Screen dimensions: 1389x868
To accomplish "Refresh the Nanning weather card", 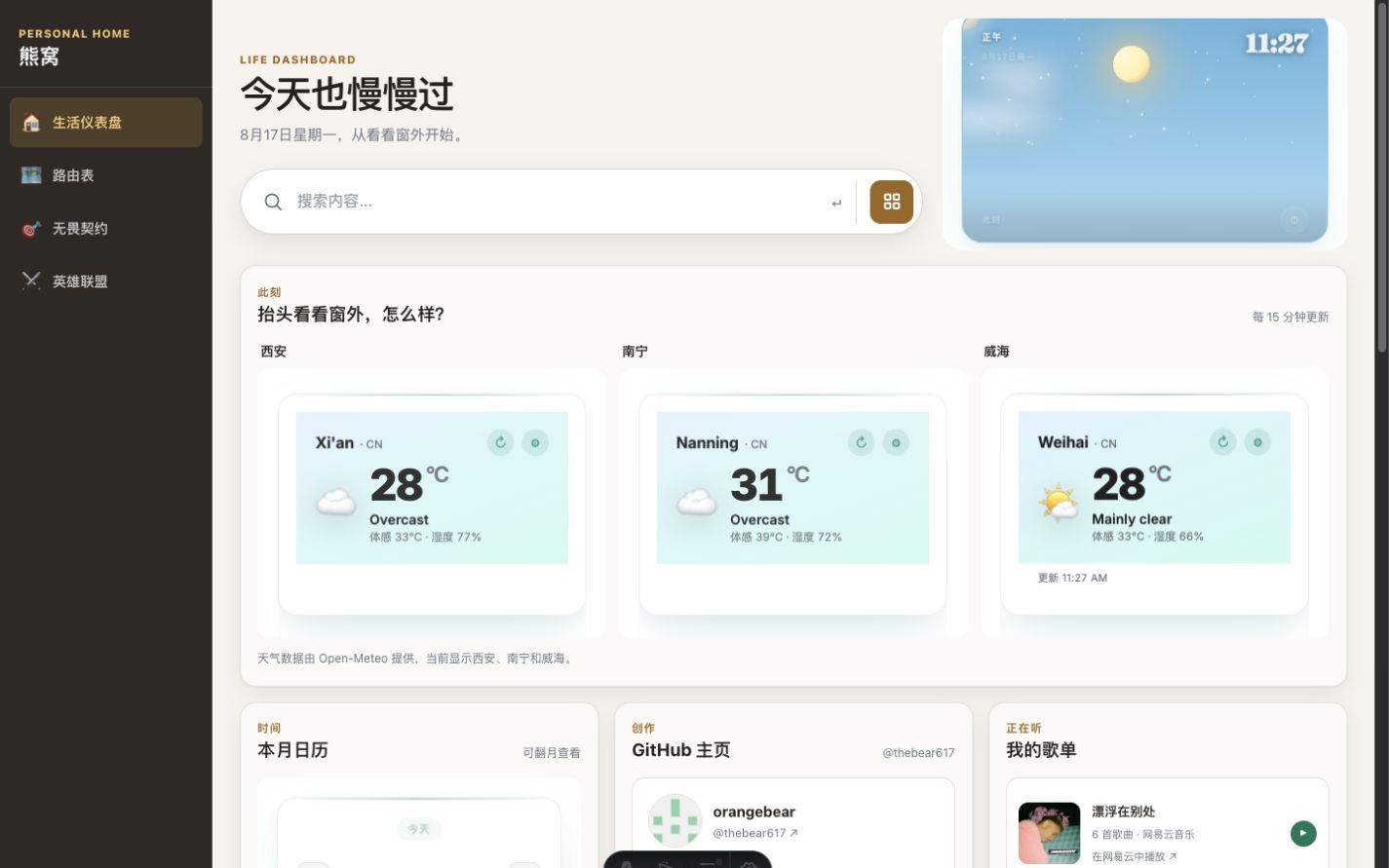I will [x=861, y=442].
